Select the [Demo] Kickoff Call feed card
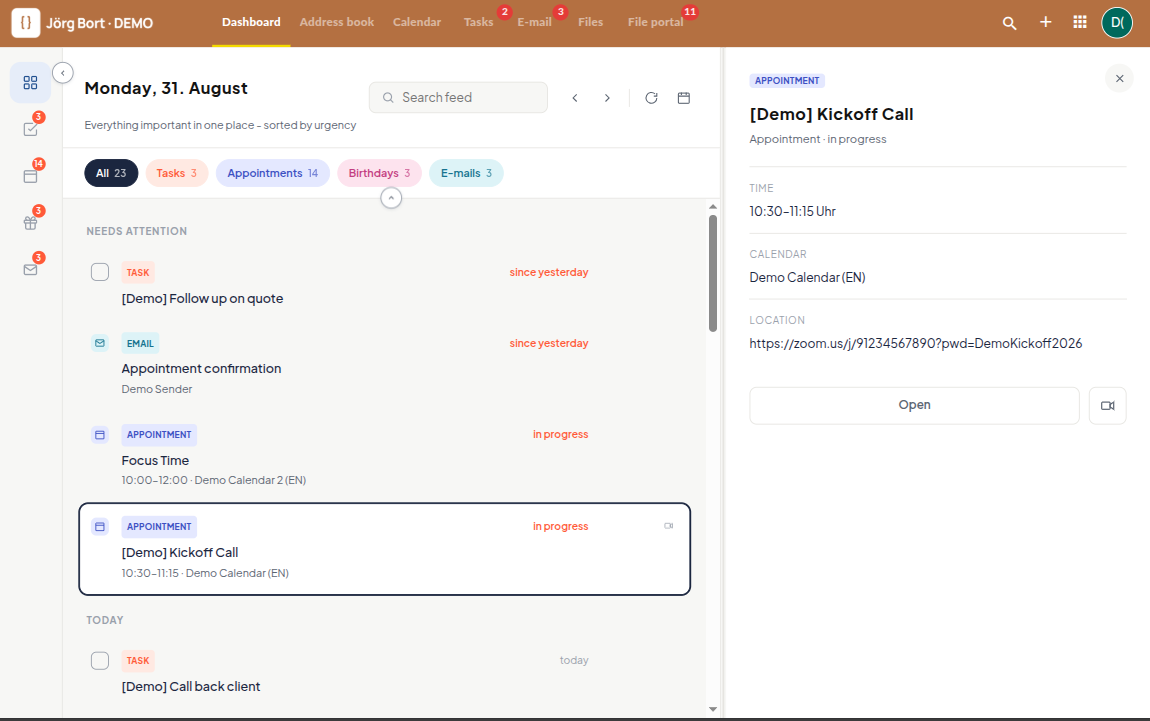 [x=384, y=549]
